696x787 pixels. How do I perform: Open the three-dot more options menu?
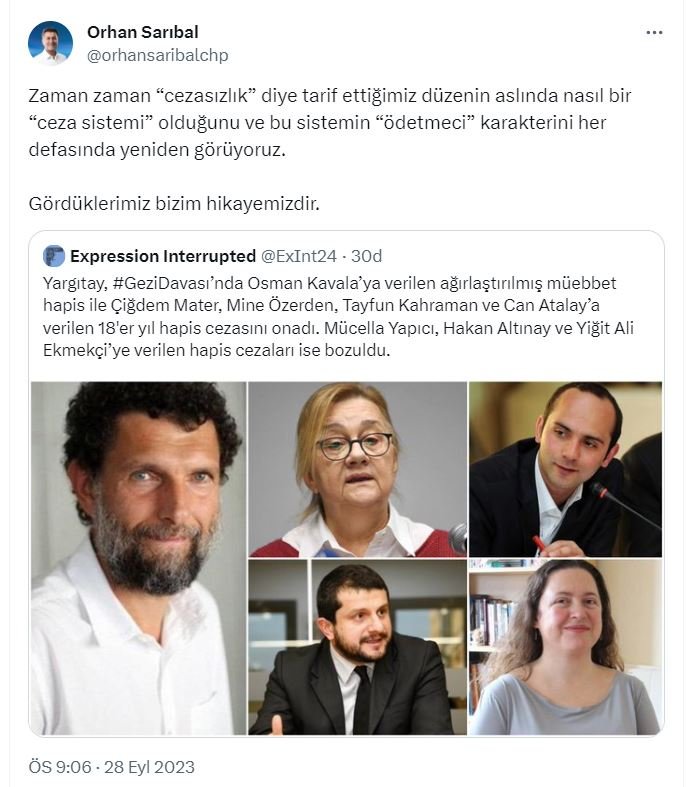[654, 33]
